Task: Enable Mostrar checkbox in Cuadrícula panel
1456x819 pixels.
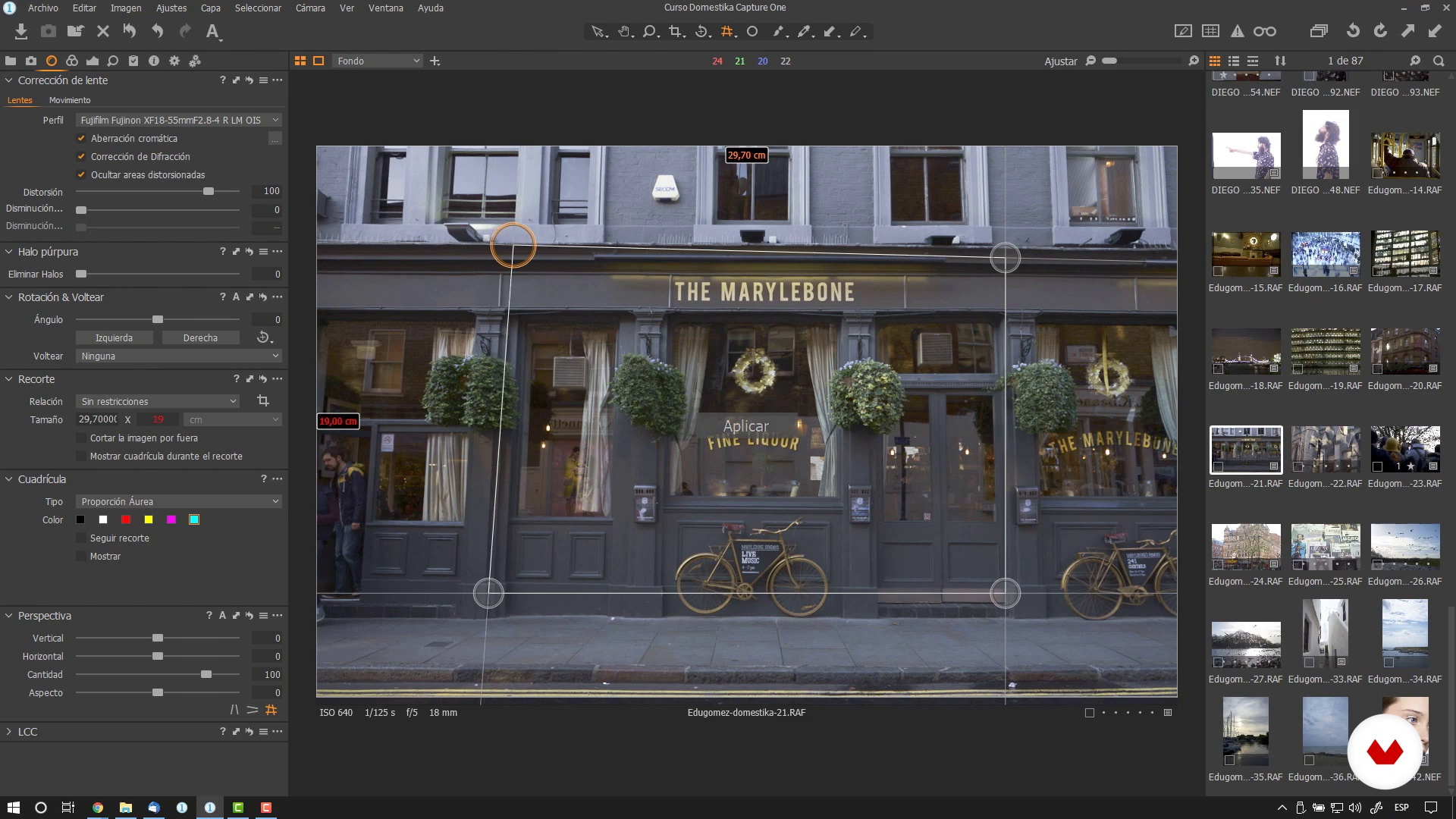Action: coord(81,556)
